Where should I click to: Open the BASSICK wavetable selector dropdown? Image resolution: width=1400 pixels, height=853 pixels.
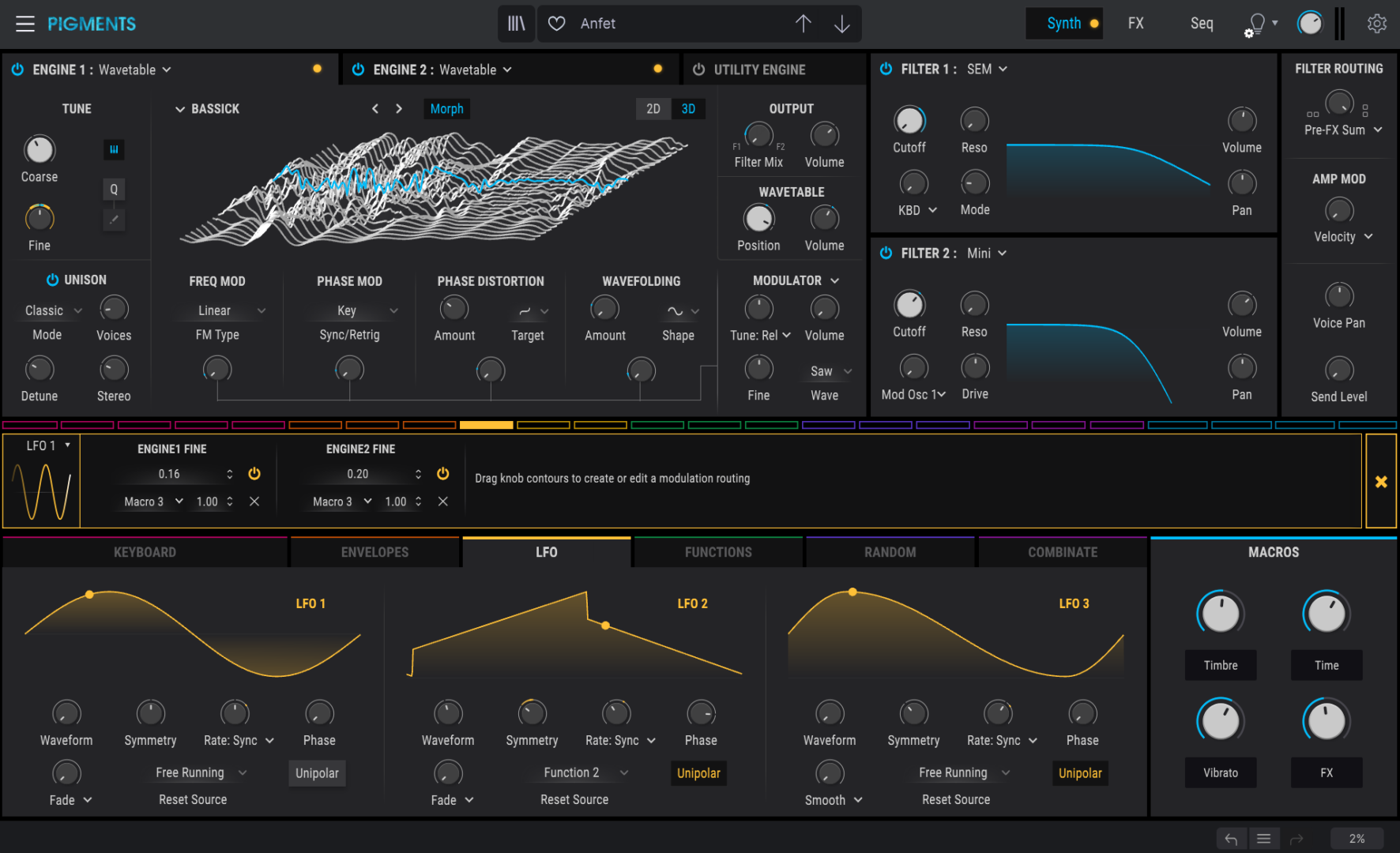tap(207, 109)
